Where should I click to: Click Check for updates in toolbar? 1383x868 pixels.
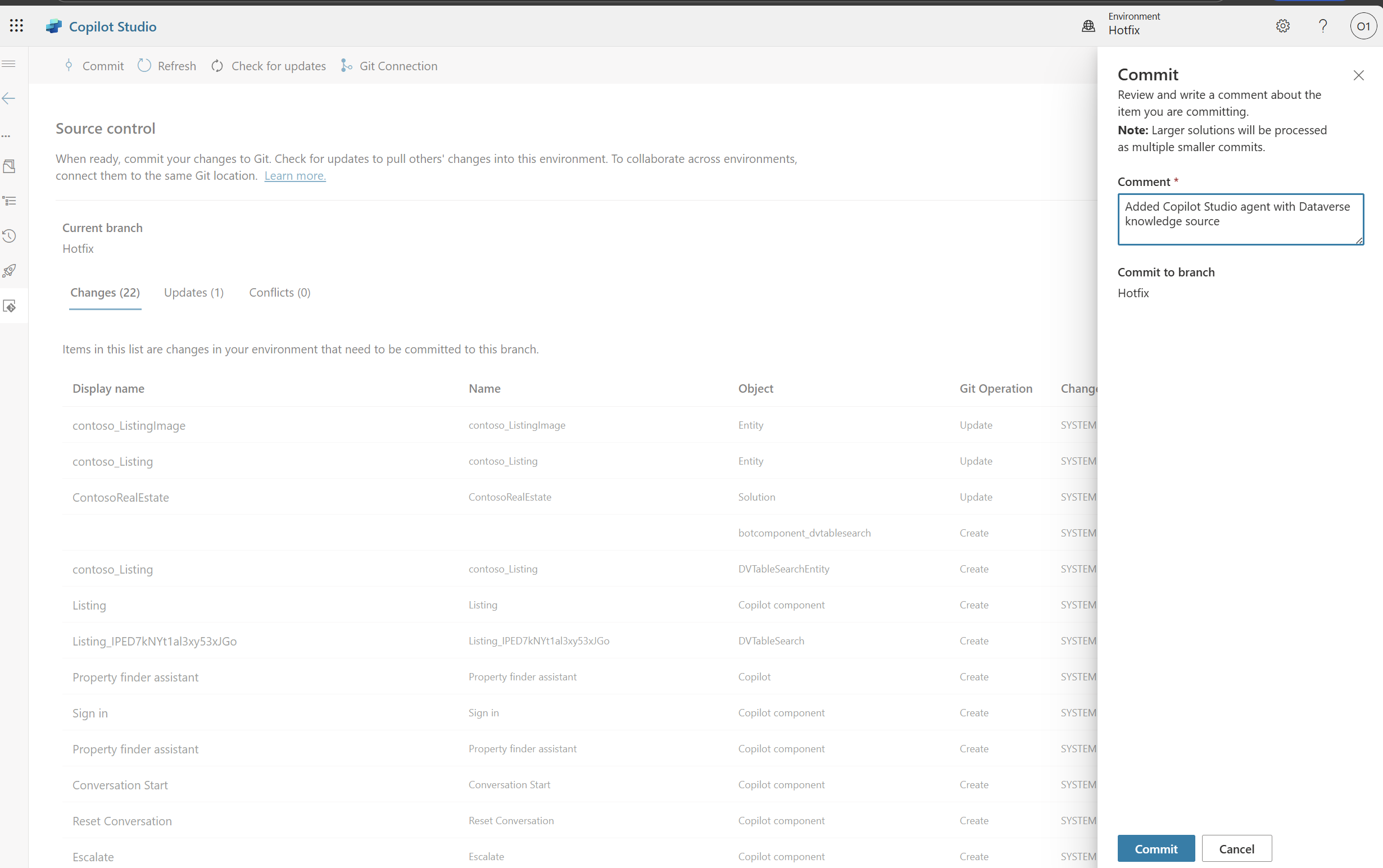pyautogui.click(x=269, y=66)
